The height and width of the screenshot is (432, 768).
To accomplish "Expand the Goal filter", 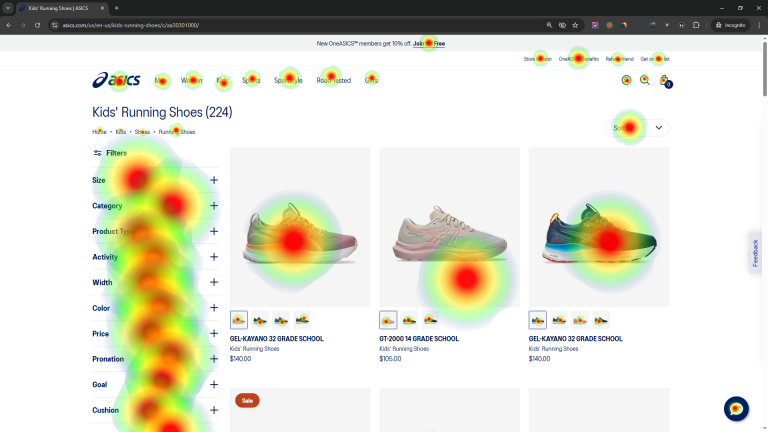I will pos(155,384).
